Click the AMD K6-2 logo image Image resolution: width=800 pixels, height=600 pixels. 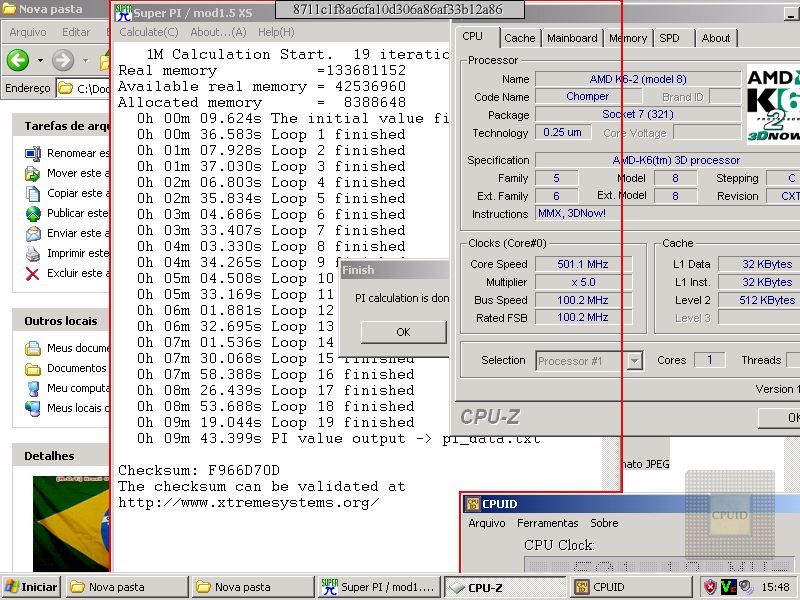[x=773, y=105]
